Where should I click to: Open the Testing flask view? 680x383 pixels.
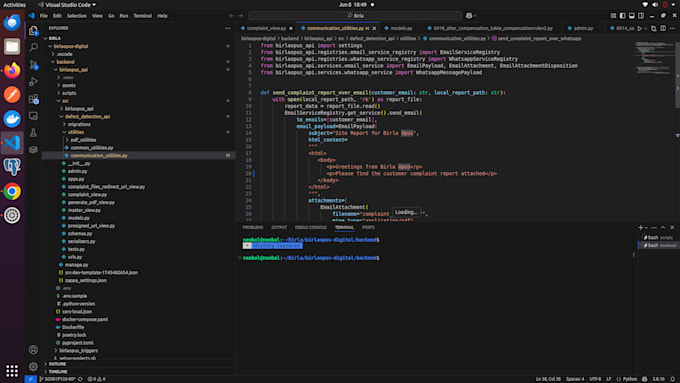click(x=33, y=133)
